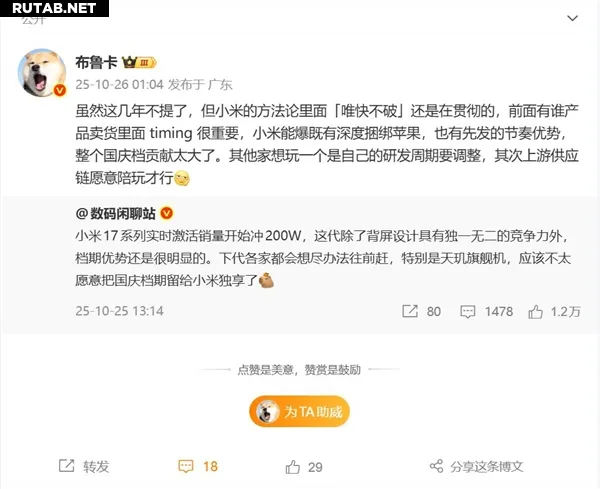This screenshot has width=600, height=489.
Task: Click the orange verified badge on avatar
Action: [60, 90]
